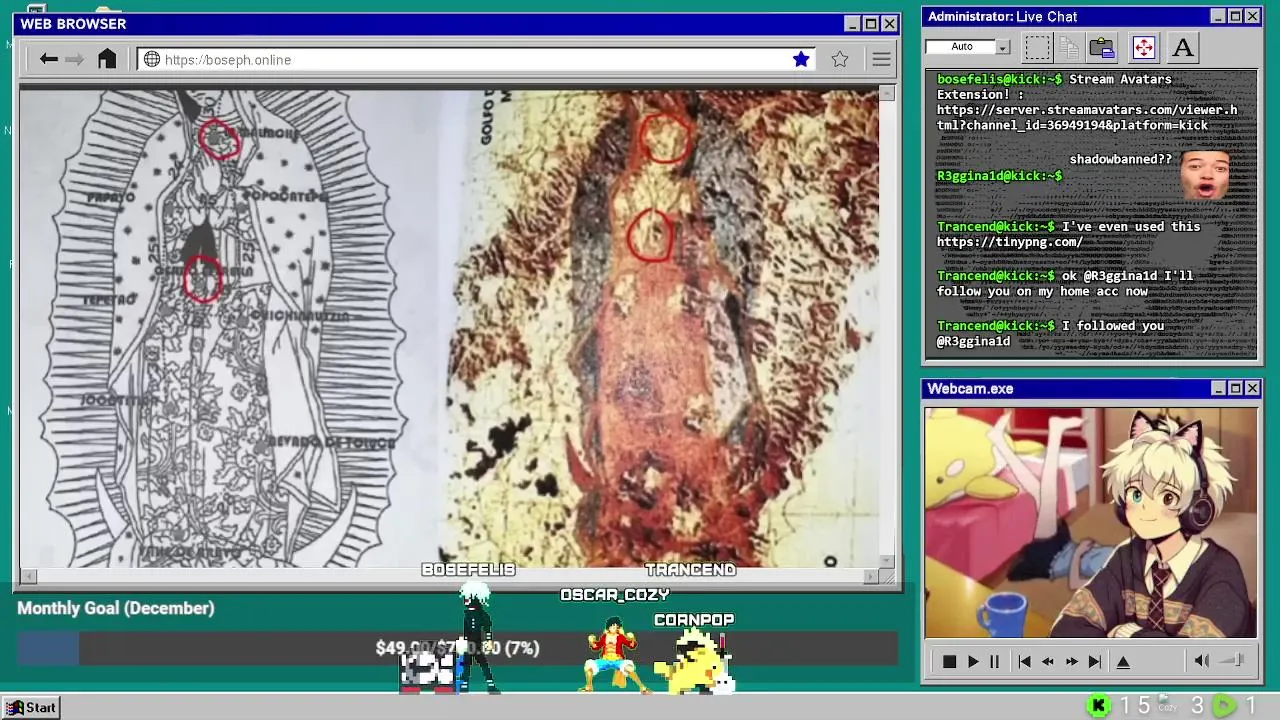Screen dimensions: 1280x720
Task: Click the CORNPOP avatar character
Action: pos(694,662)
